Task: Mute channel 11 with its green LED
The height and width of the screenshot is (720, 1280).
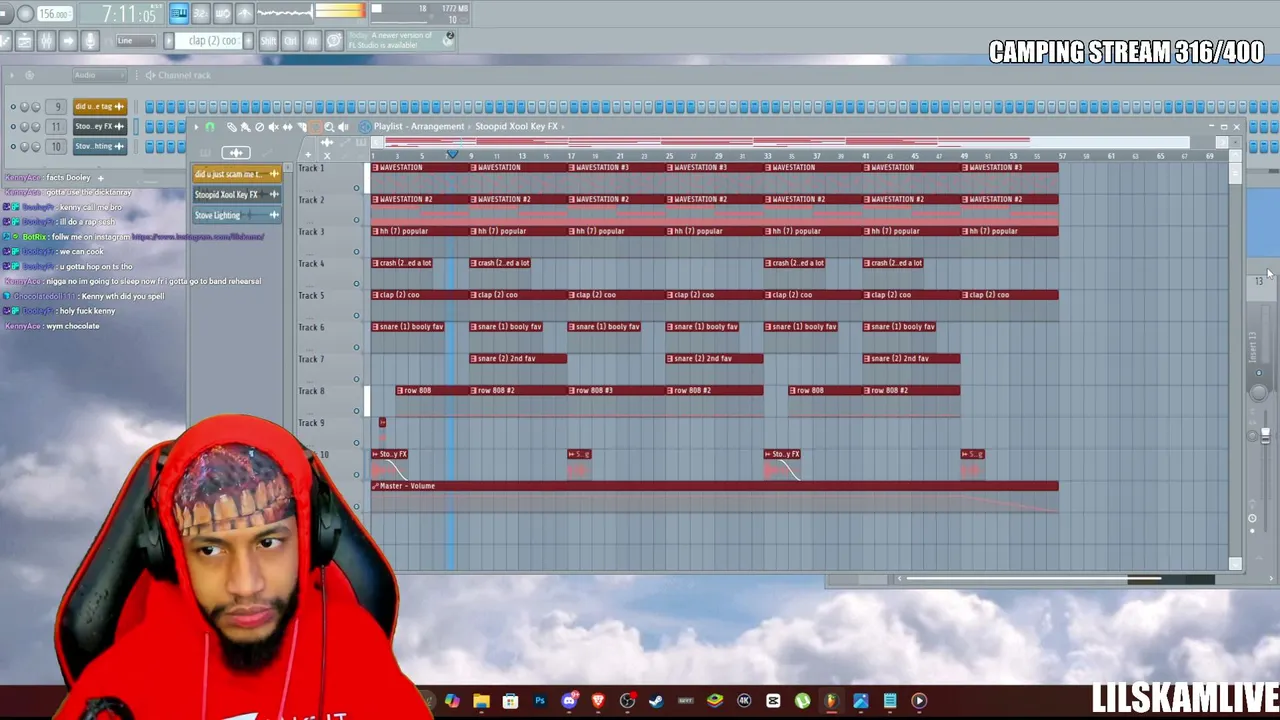Action: click(13, 126)
